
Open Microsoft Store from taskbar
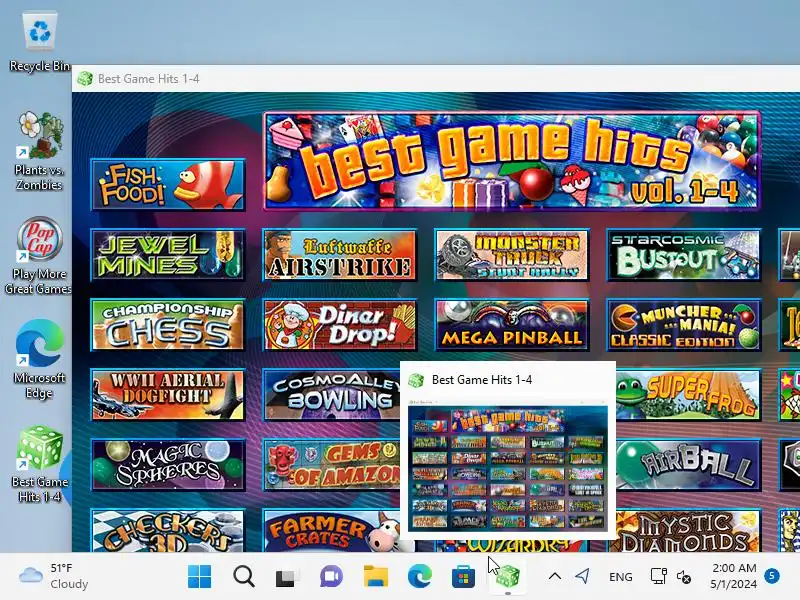click(464, 577)
